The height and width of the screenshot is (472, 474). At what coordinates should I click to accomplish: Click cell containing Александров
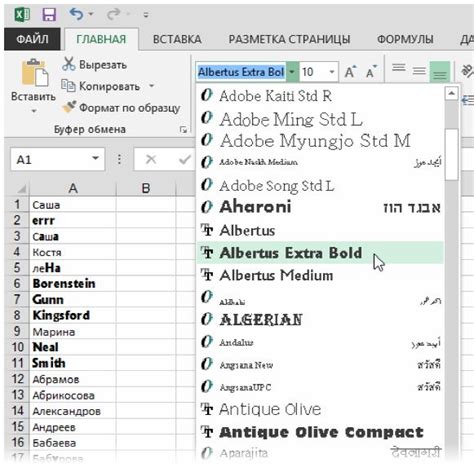pyautogui.click(x=73, y=411)
